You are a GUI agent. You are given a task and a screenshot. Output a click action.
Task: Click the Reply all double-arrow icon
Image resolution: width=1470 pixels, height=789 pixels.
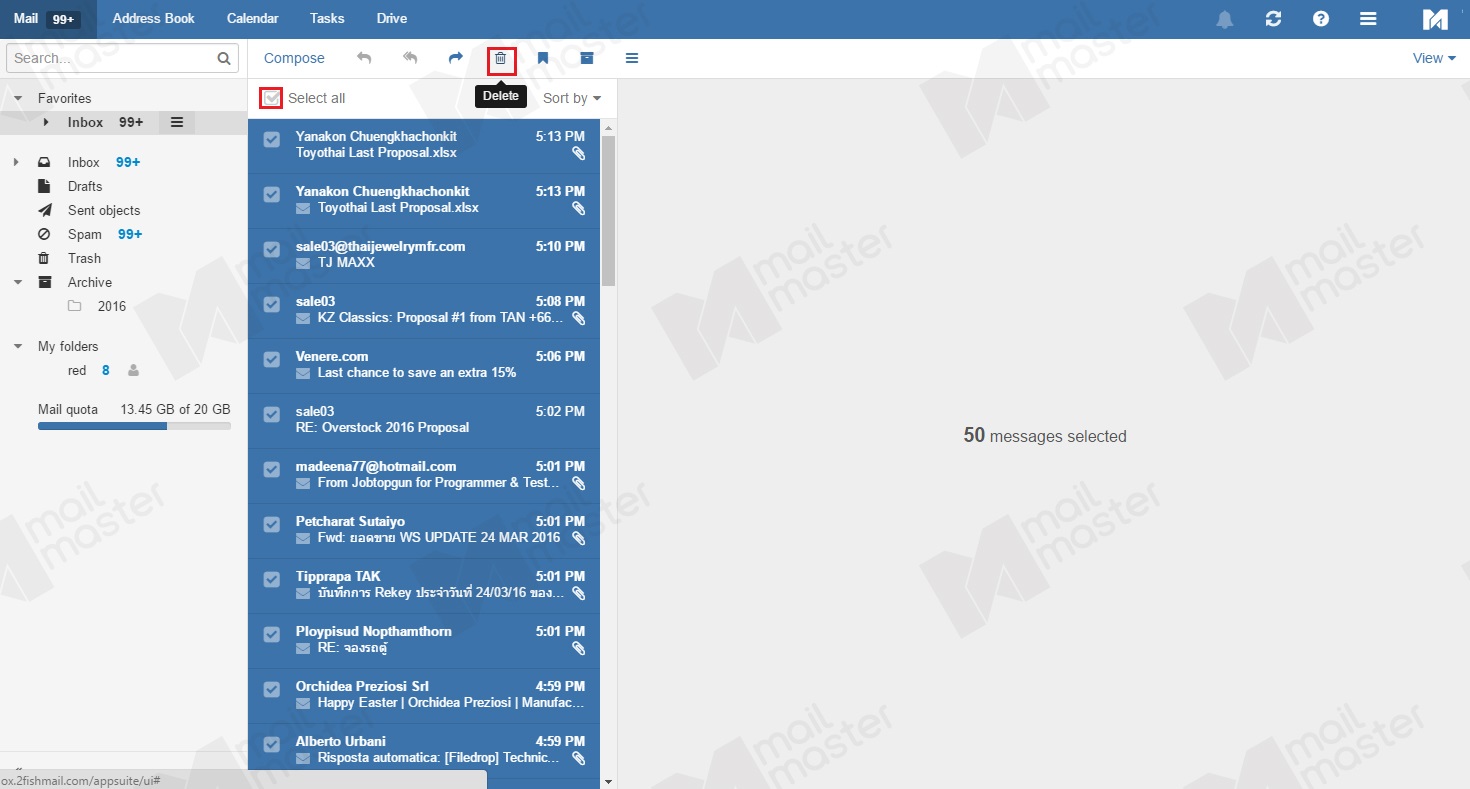pyautogui.click(x=410, y=58)
